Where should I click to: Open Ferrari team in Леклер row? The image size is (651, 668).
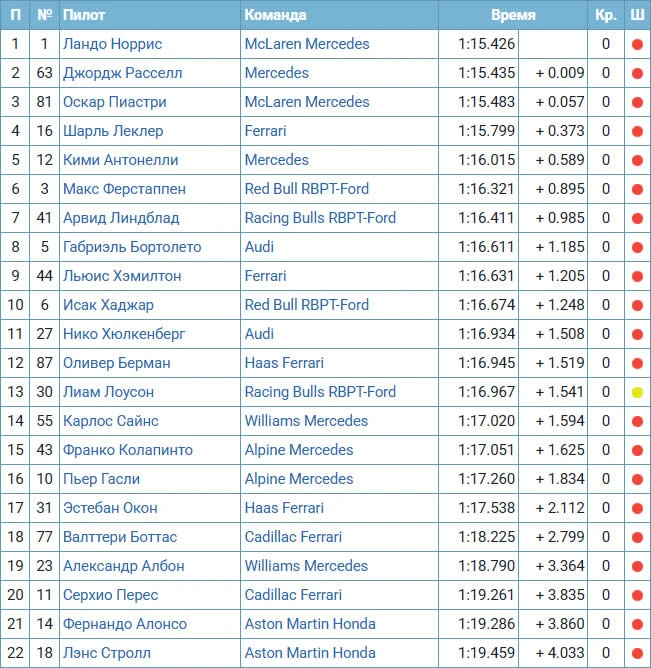click(265, 131)
